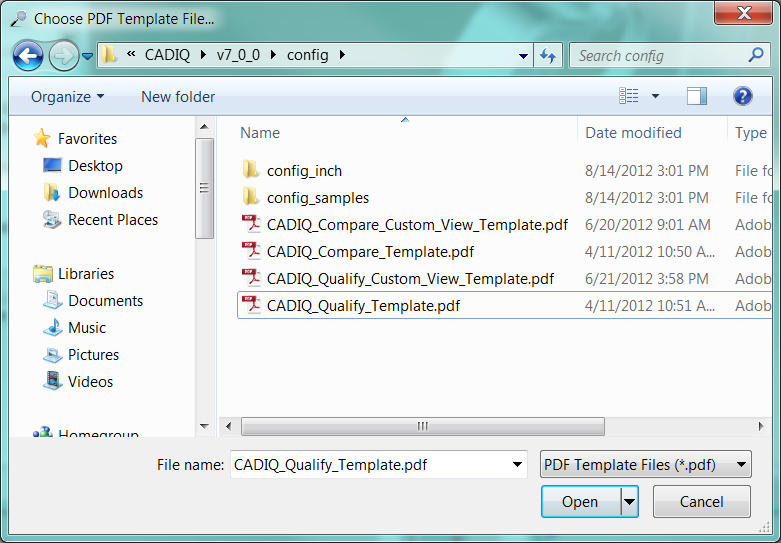Sort files by Type column
This screenshot has width=781, height=543.
click(750, 133)
